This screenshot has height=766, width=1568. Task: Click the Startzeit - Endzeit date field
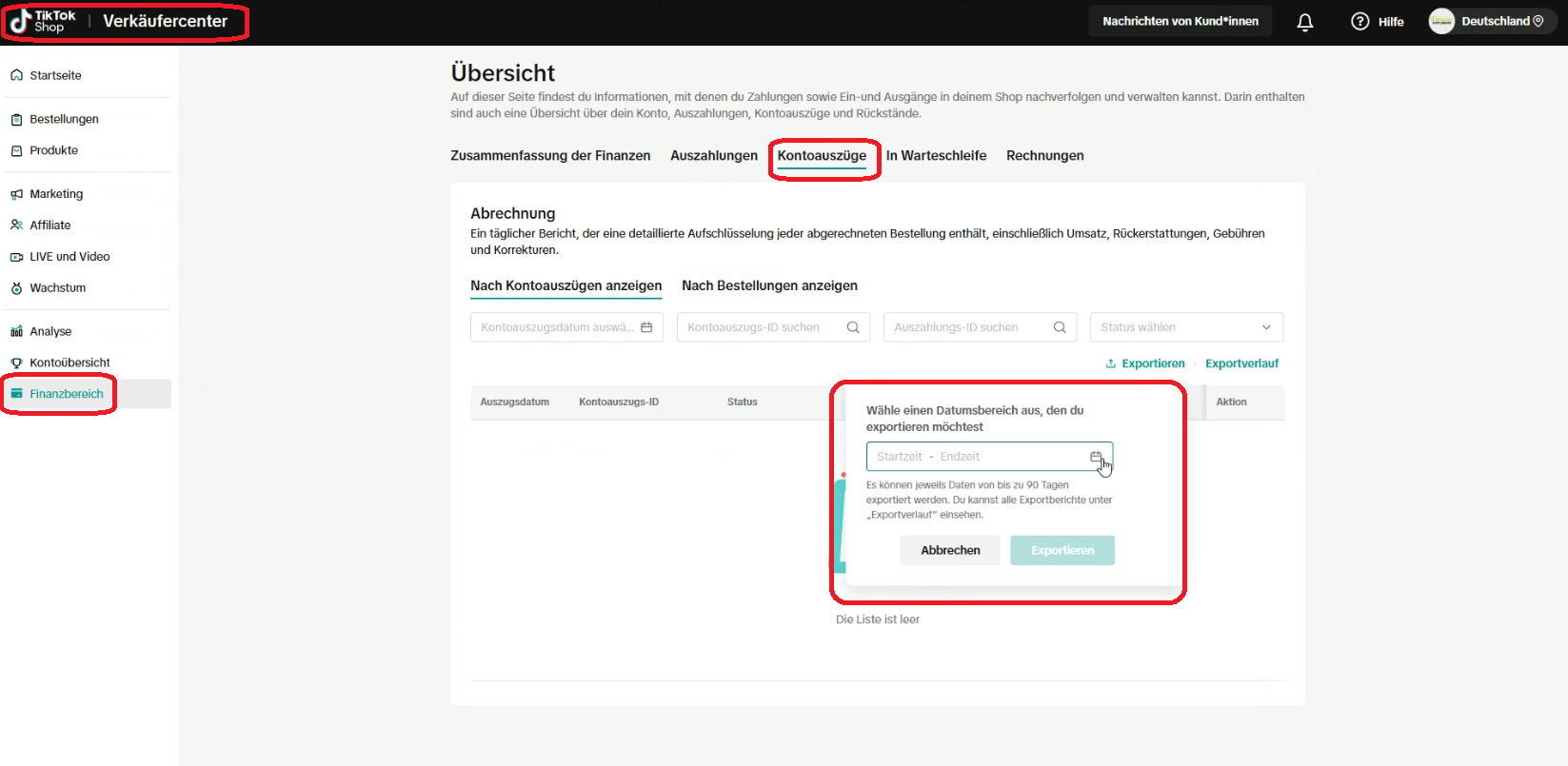[x=976, y=457]
